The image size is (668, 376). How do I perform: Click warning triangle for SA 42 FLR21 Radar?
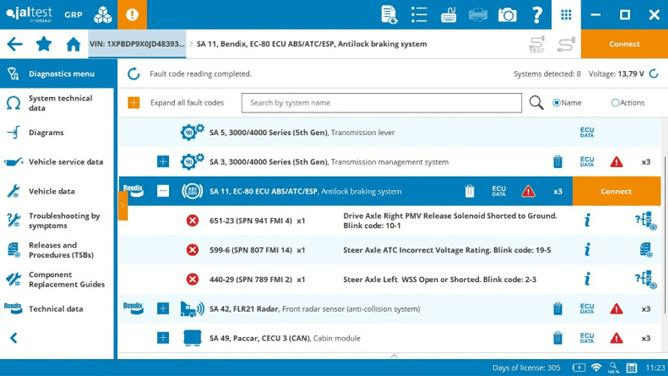616,309
